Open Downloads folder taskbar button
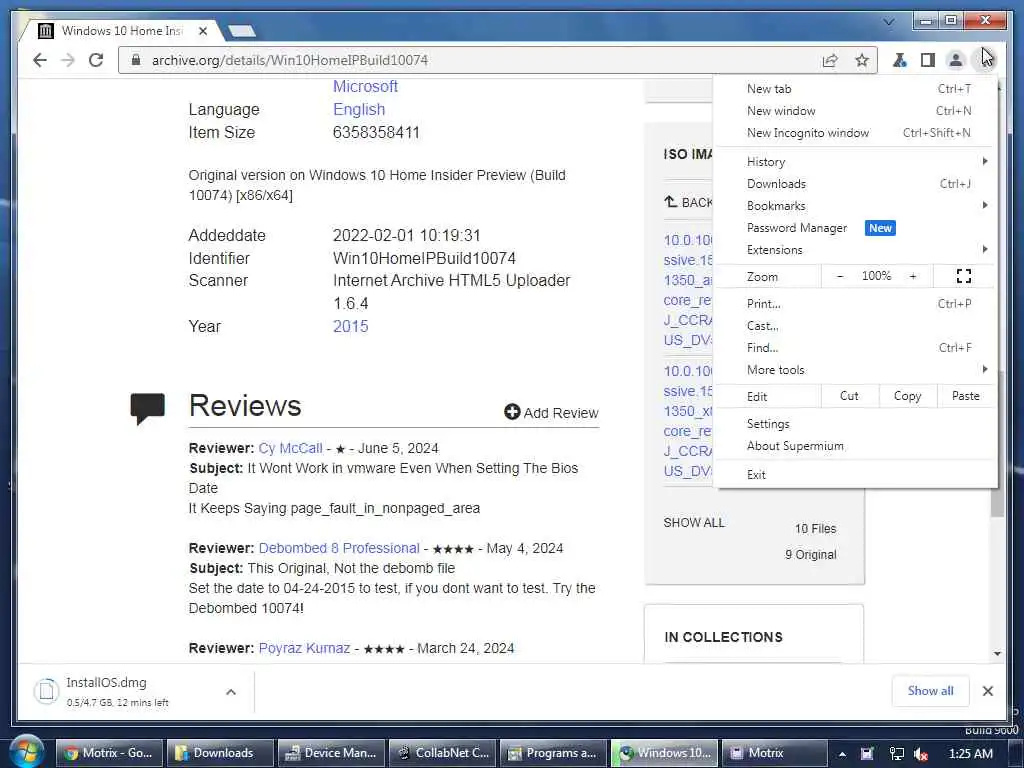 (x=220, y=753)
